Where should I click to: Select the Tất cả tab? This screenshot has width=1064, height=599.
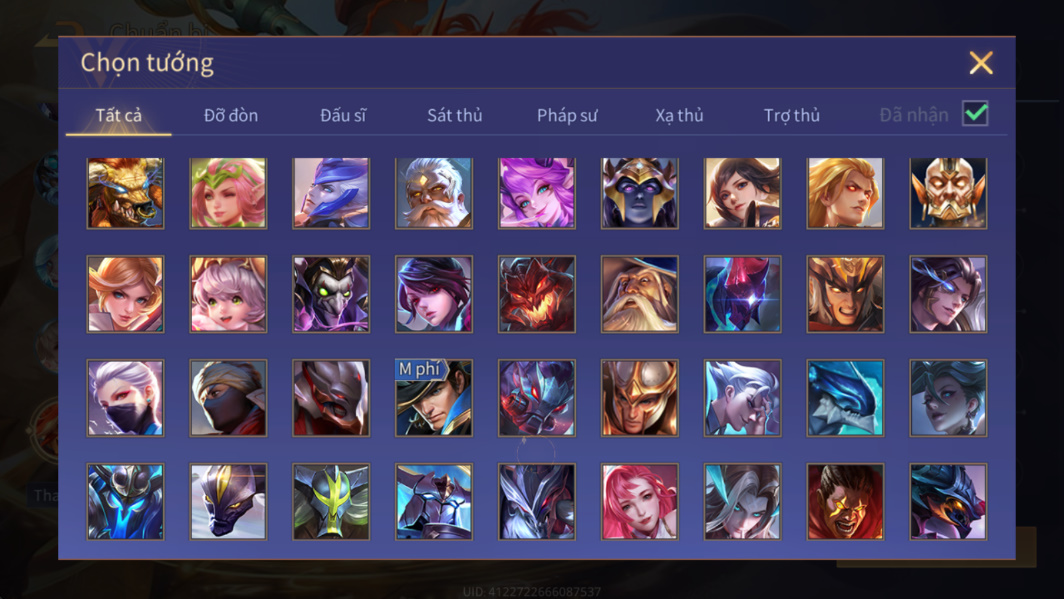coord(119,115)
